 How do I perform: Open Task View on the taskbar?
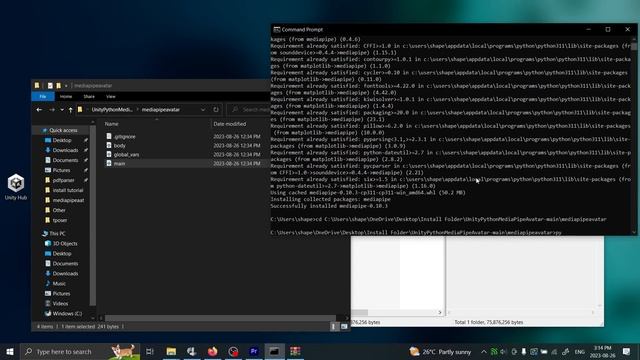[x=149, y=351]
